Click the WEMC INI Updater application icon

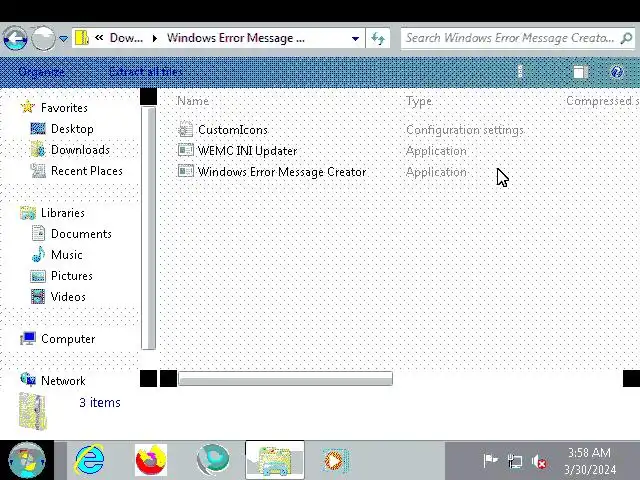point(186,150)
